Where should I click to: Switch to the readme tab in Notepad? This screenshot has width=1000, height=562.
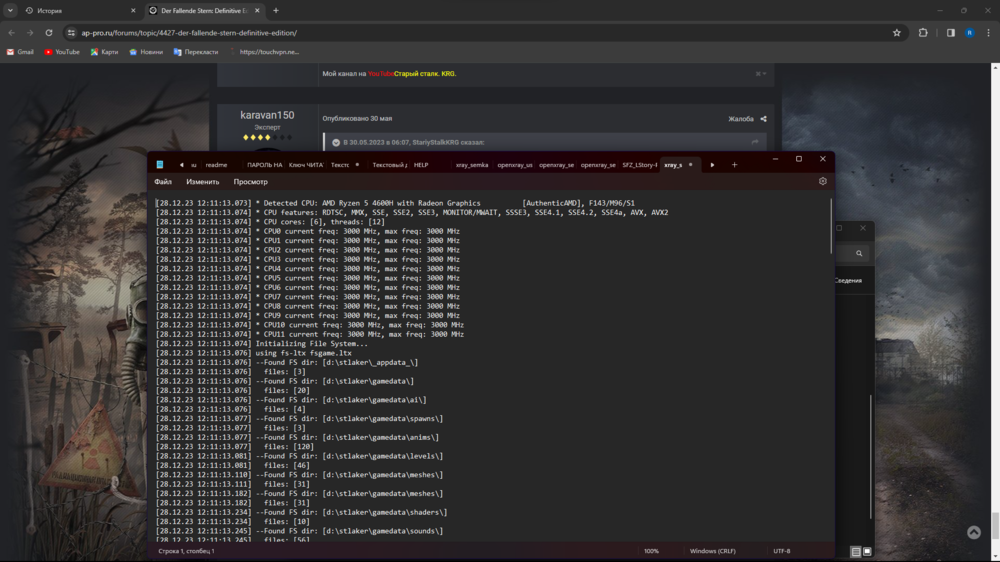[x=216, y=165]
